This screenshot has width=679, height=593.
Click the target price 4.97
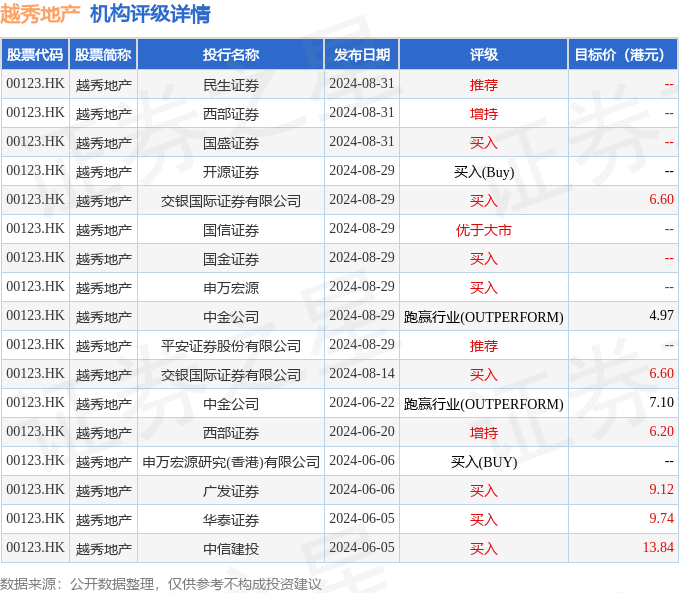tap(661, 316)
